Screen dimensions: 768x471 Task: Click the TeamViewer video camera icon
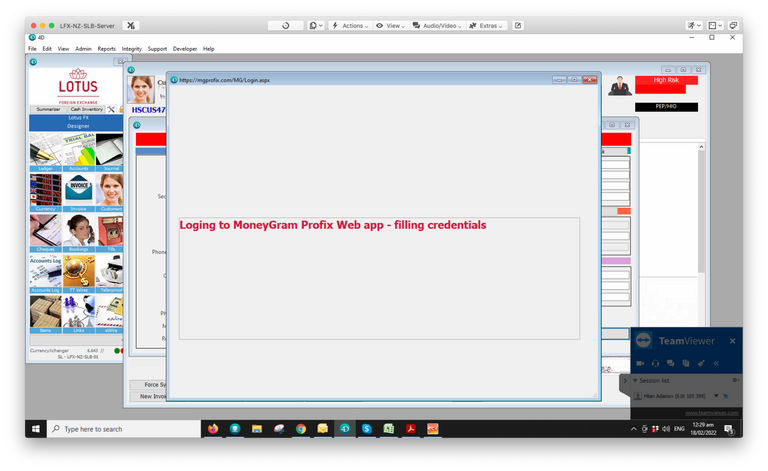(x=640, y=363)
